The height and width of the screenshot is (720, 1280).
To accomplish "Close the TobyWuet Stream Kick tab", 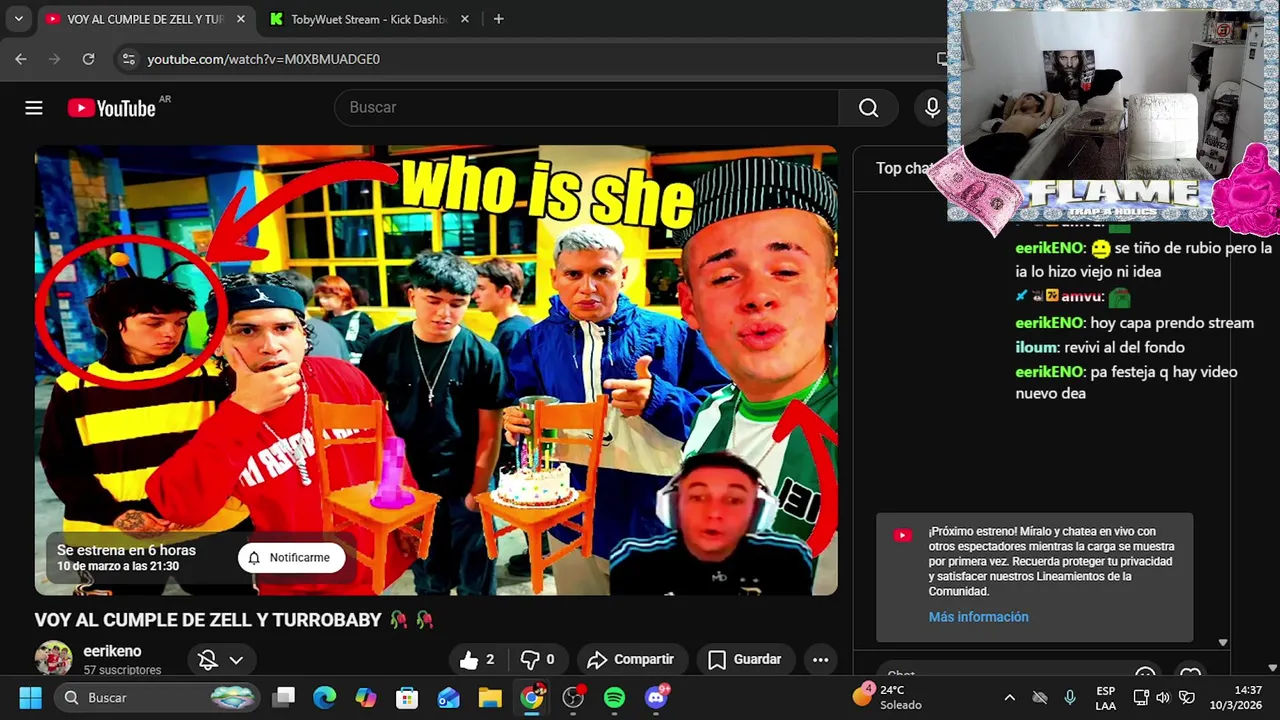I will (464, 19).
